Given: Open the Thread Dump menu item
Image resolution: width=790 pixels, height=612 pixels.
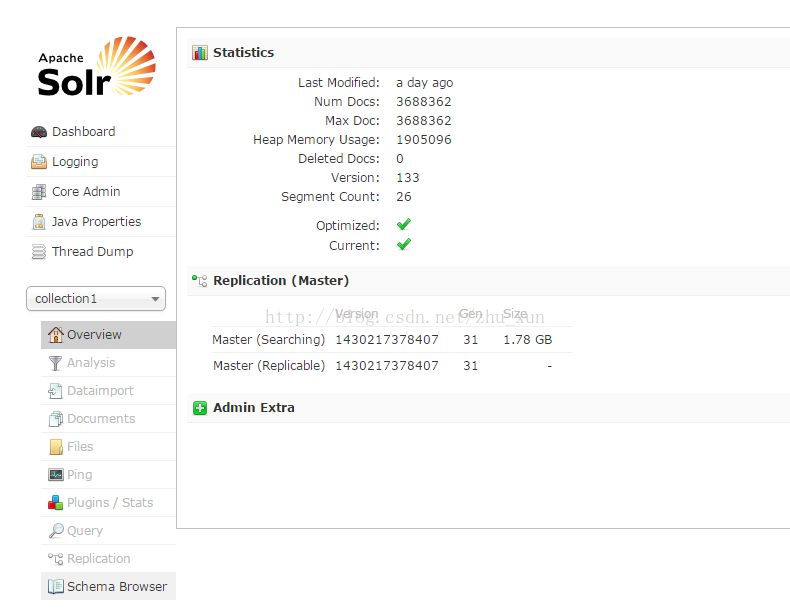Looking at the screenshot, I should (101, 251).
